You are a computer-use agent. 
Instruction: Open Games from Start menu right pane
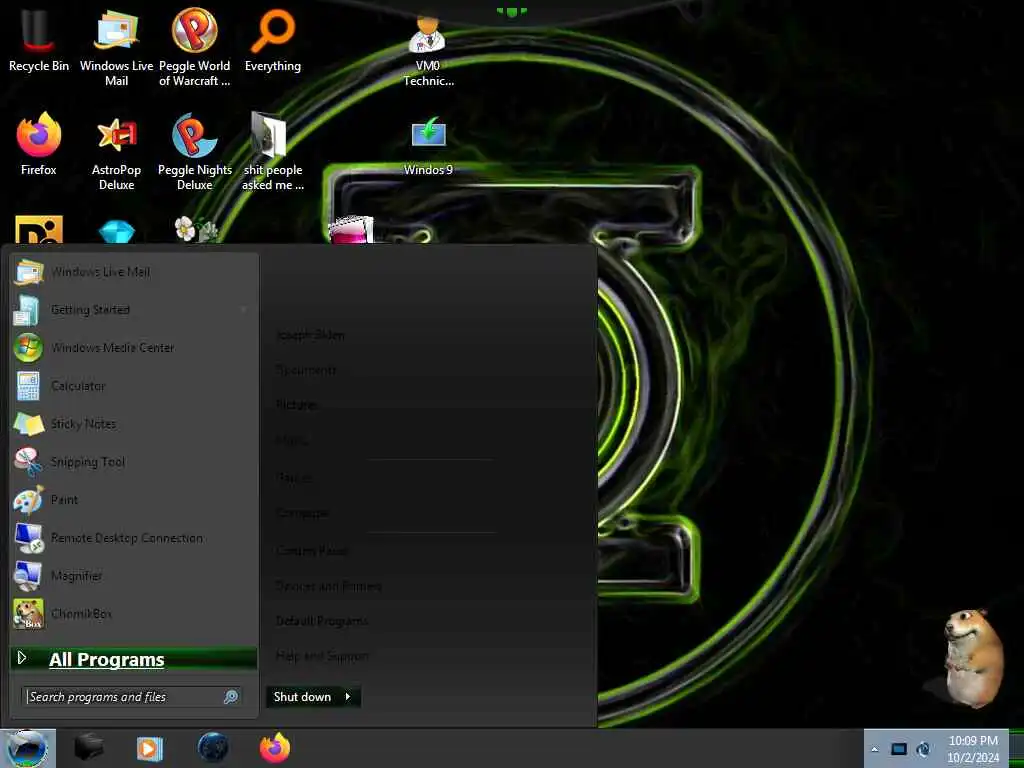(294, 477)
